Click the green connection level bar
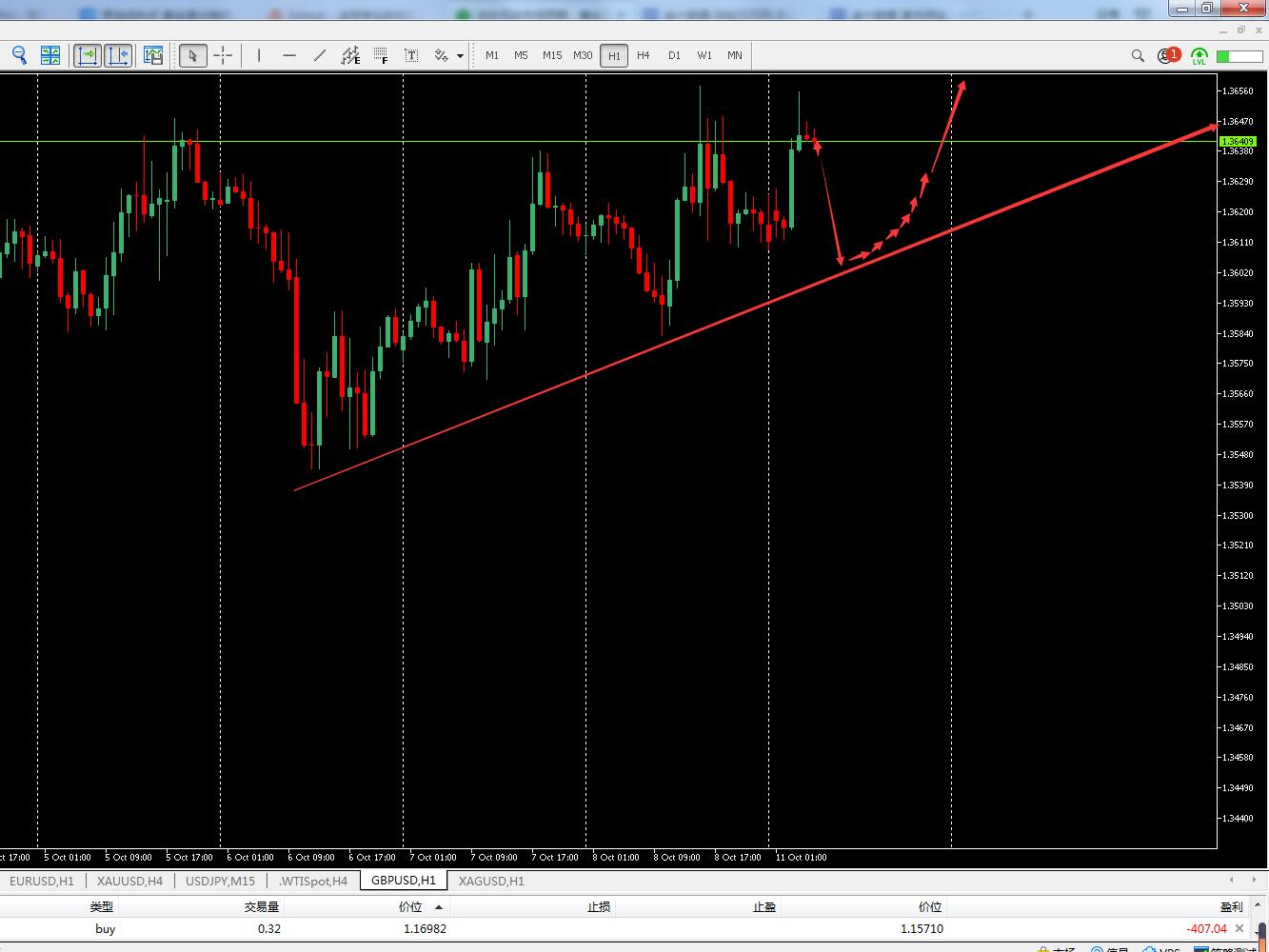 pyautogui.click(x=1238, y=56)
